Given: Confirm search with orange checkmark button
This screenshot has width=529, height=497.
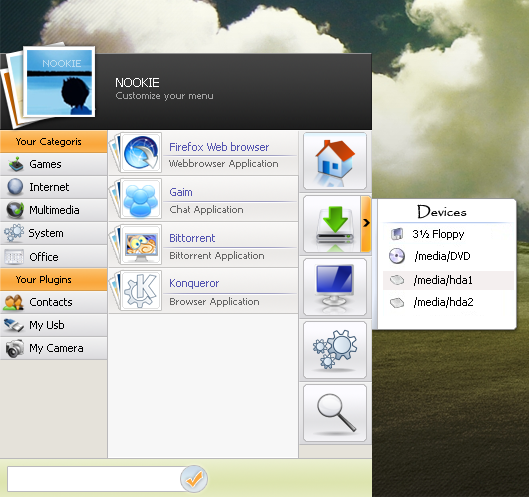Looking at the screenshot, I should click(194, 479).
